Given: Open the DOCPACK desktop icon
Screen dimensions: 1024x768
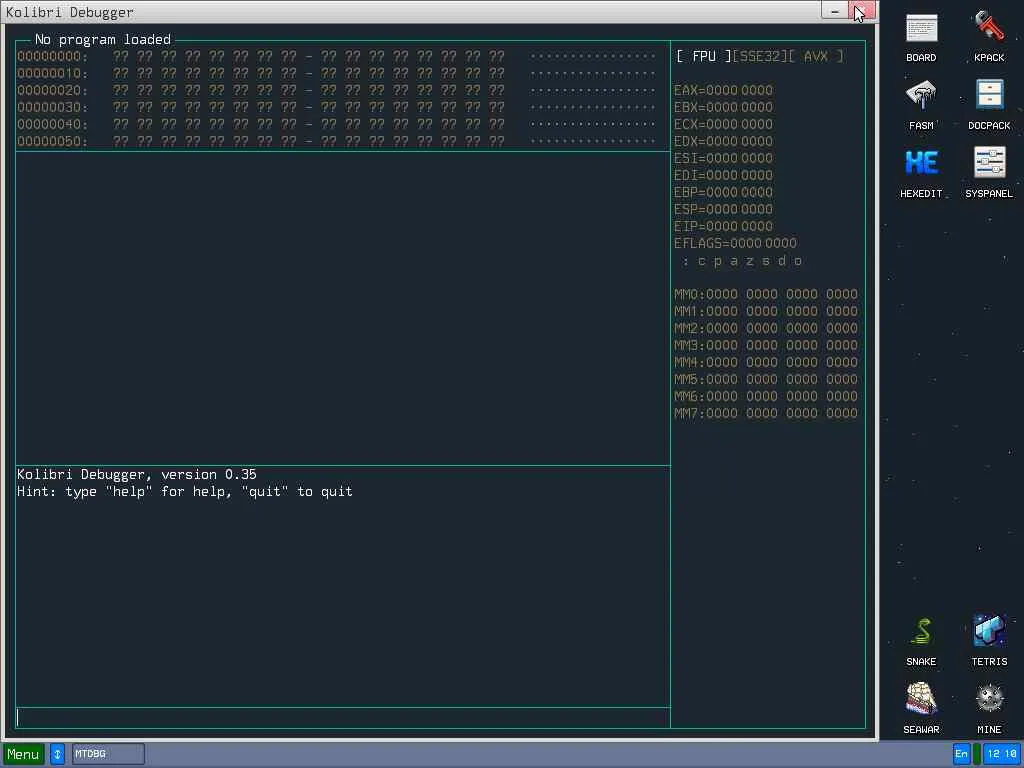Looking at the screenshot, I should point(989,97).
